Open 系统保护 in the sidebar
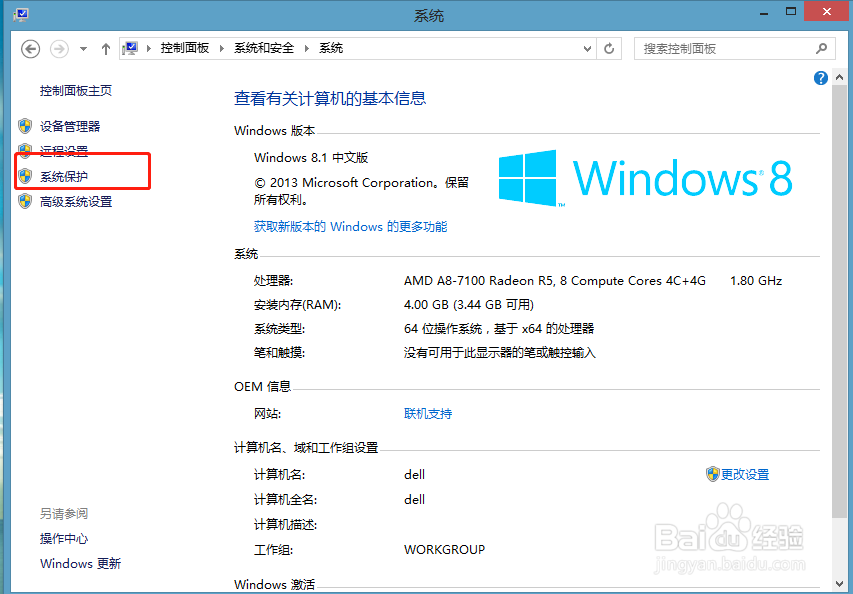Screen dimensions: 853x594 coord(65,176)
